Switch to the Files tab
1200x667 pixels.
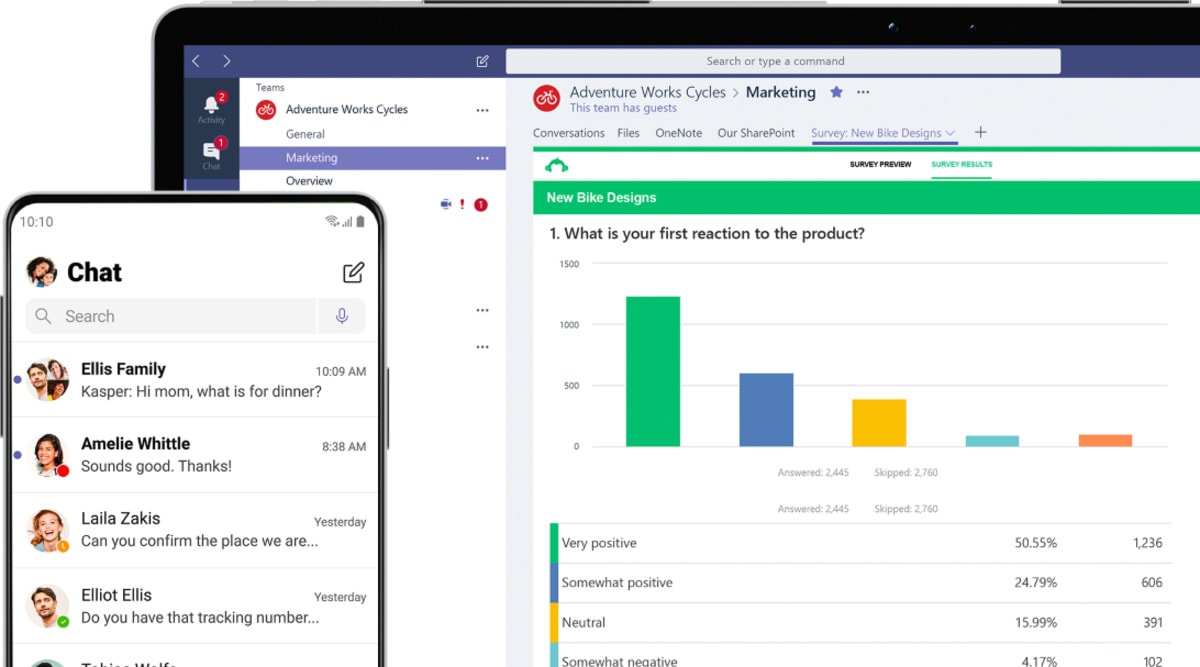(628, 133)
